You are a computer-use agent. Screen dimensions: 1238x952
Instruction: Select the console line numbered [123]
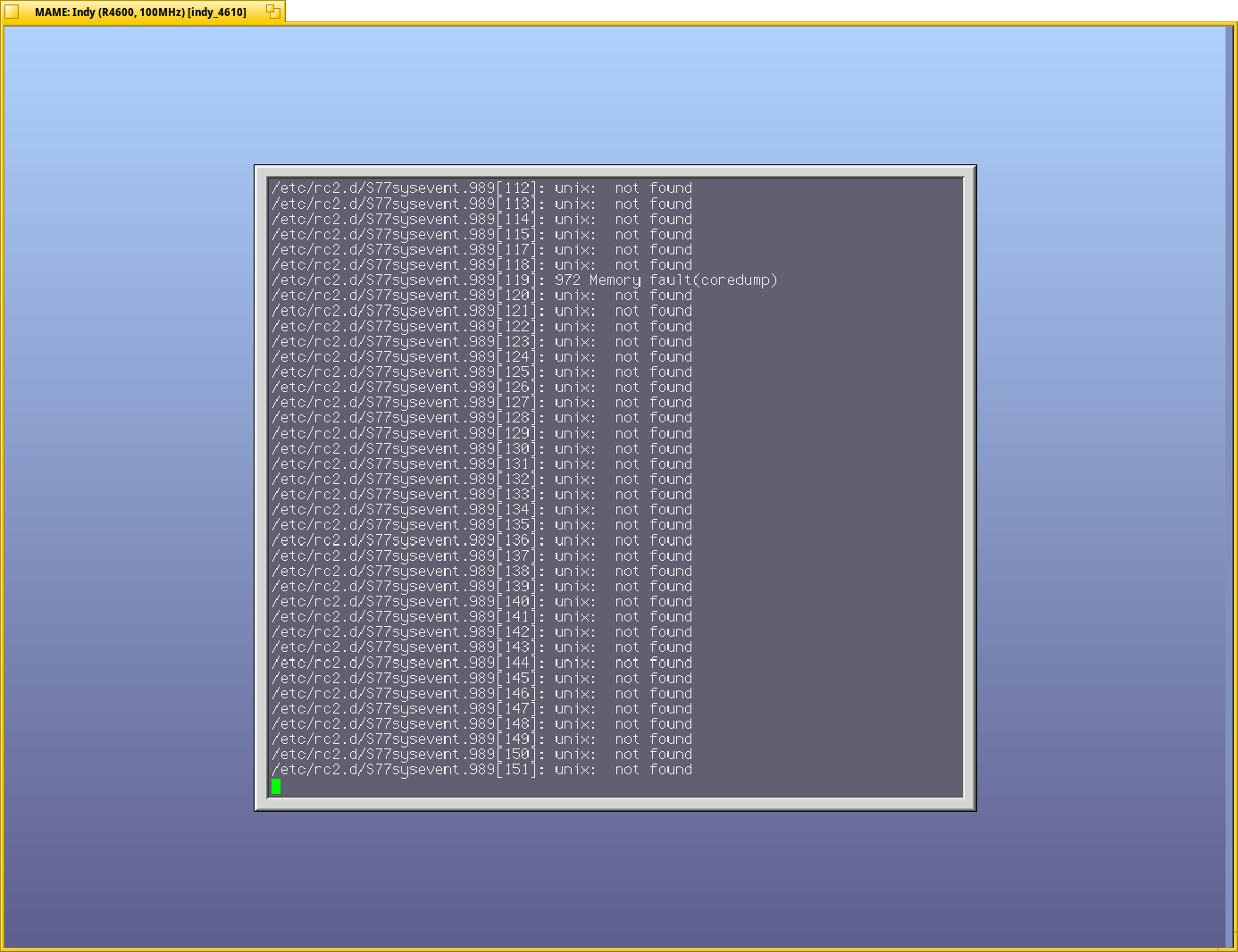pyautogui.click(x=482, y=341)
